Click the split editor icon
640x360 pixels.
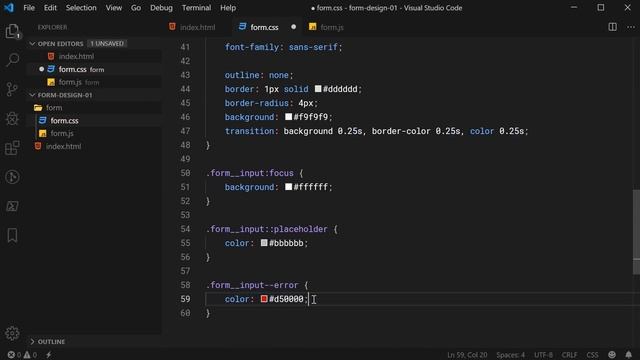[x=612, y=27]
